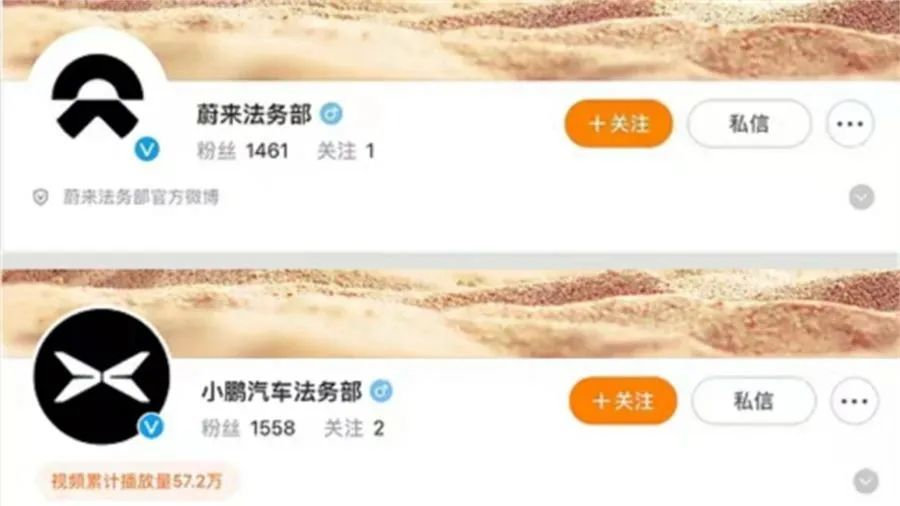
Task: Follow the 蔚来法务部 account
Action: [x=618, y=123]
